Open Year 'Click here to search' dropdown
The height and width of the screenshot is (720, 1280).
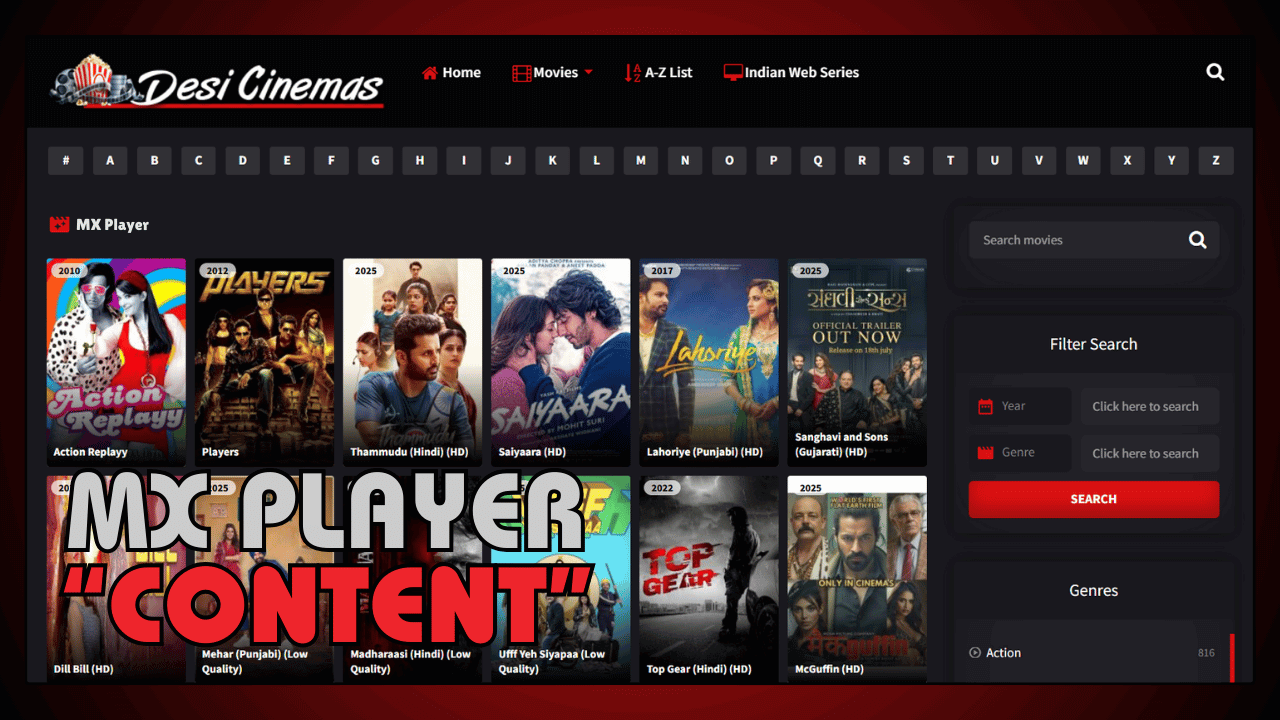[x=1150, y=406]
